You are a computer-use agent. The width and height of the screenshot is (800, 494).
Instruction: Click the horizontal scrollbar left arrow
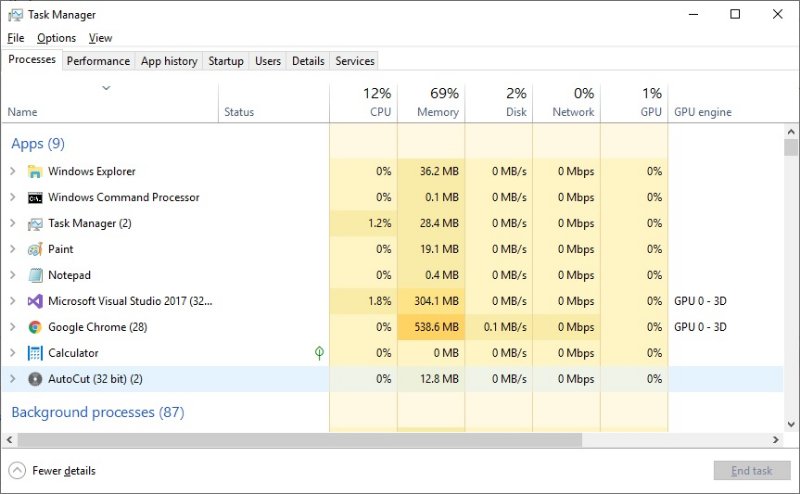point(9,439)
